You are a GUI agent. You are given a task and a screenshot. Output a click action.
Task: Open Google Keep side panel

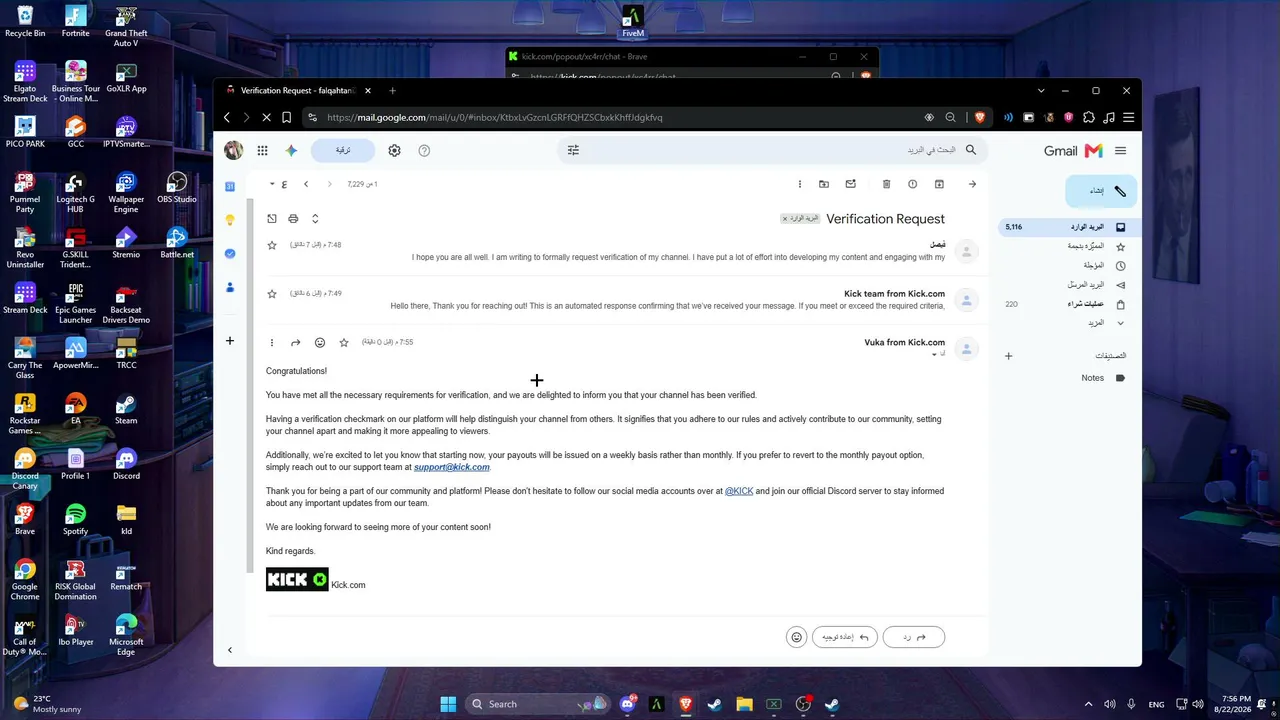tap(230, 220)
